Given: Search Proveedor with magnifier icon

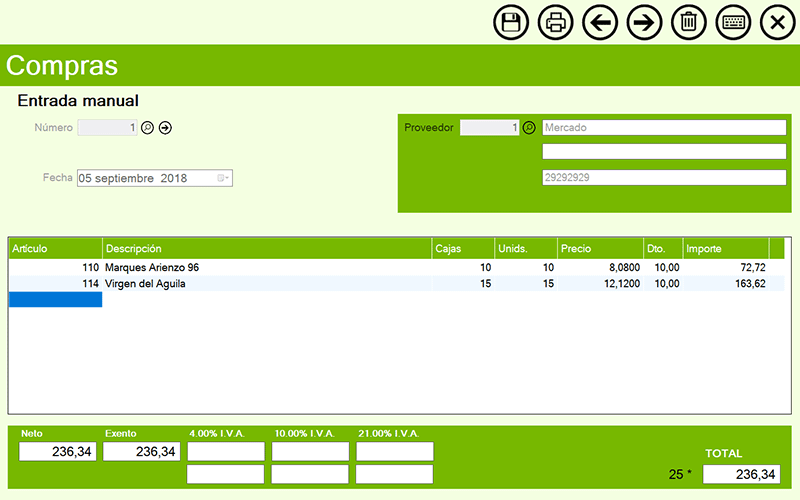Looking at the screenshot, I should point(529,128).
